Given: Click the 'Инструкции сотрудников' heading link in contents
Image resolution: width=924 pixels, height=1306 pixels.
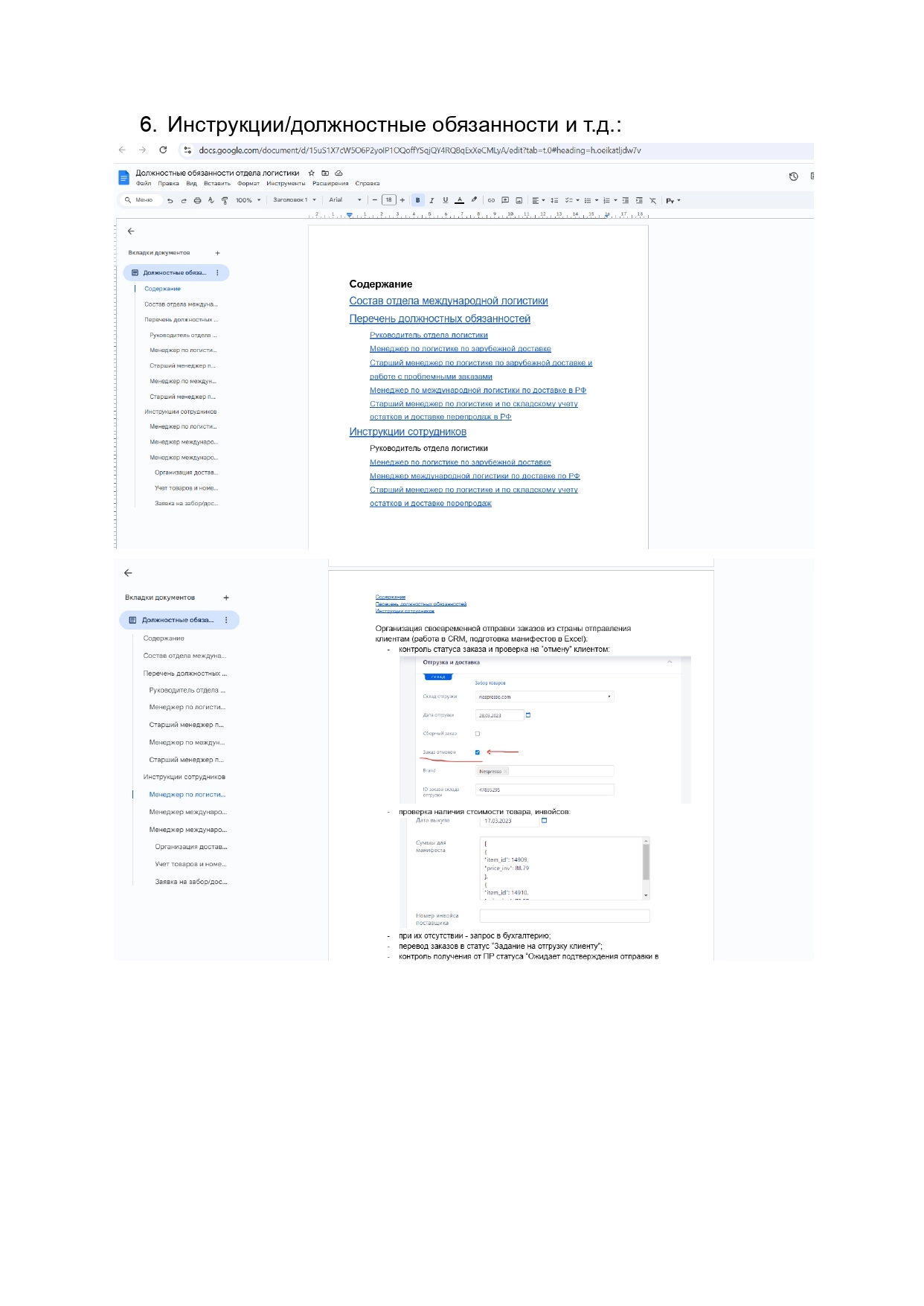Looking at the screenshot, I should (x=408, y=432).
